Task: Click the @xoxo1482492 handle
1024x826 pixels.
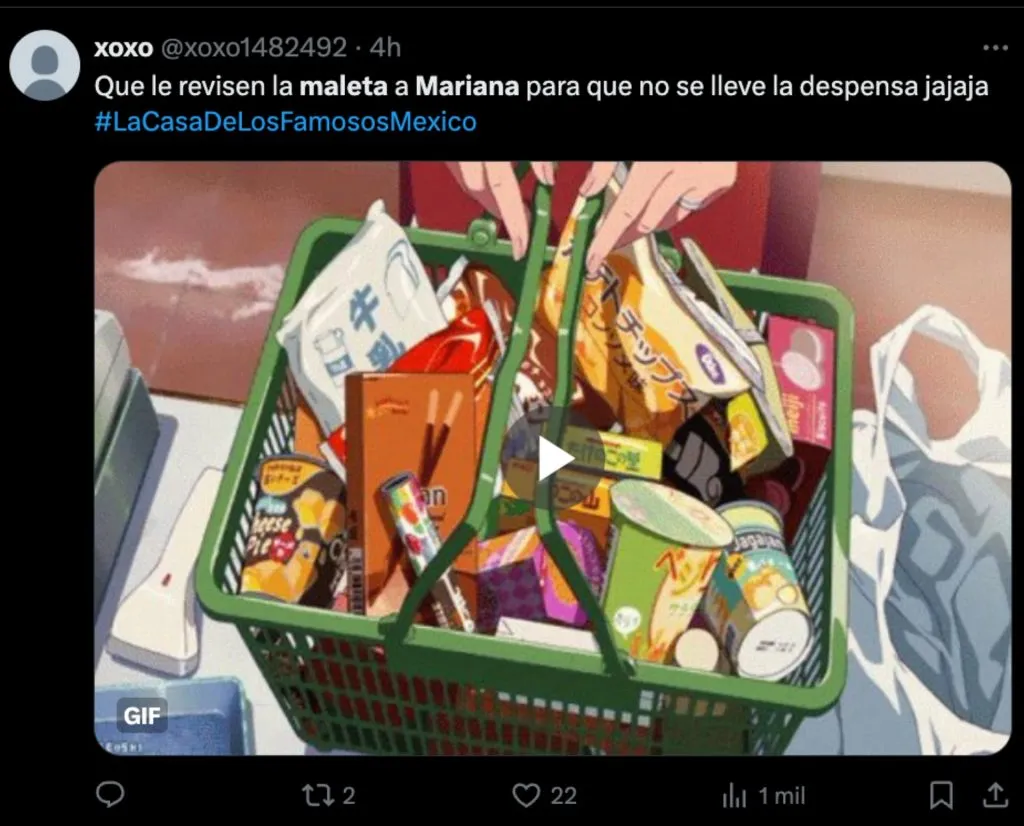Action: [253, 48]
